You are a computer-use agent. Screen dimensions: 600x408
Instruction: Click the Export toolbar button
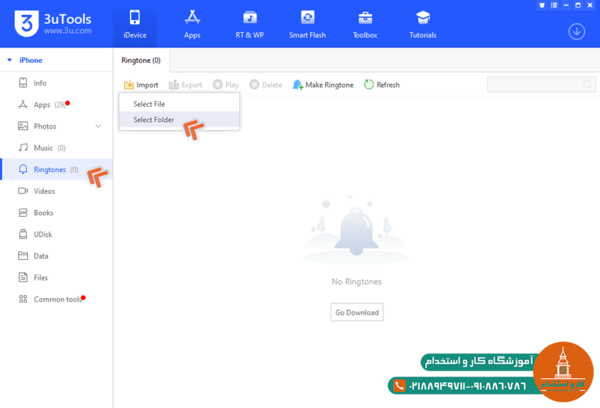tap(186, 85)
